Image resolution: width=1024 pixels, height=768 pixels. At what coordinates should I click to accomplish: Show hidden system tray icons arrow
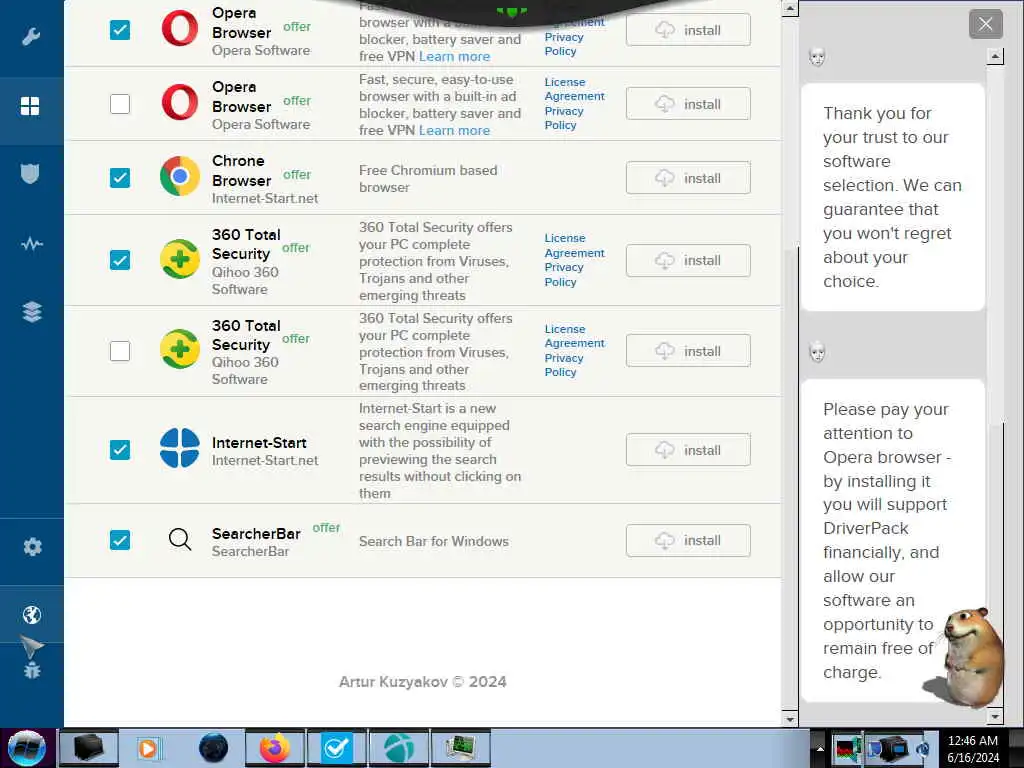pos(820,748)
